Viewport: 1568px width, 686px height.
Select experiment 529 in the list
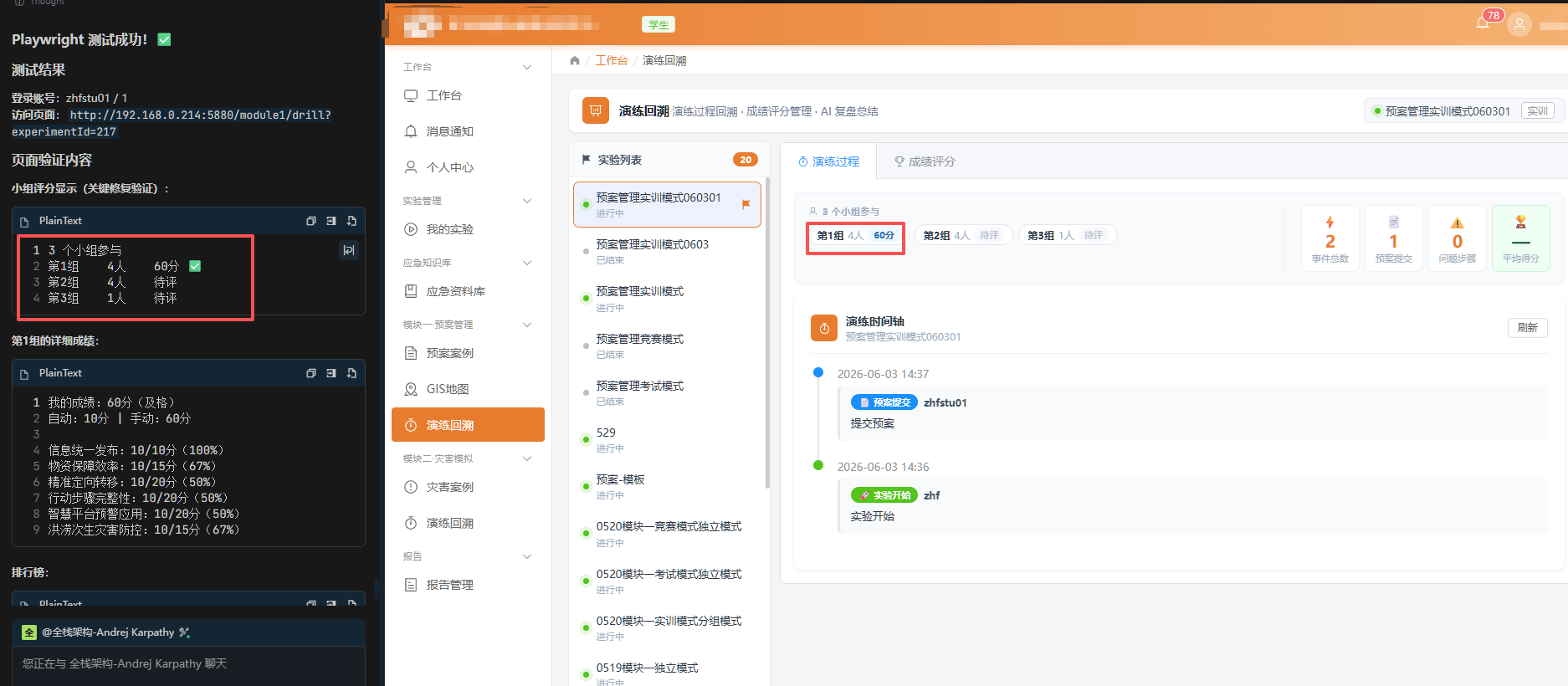point(667,439)
